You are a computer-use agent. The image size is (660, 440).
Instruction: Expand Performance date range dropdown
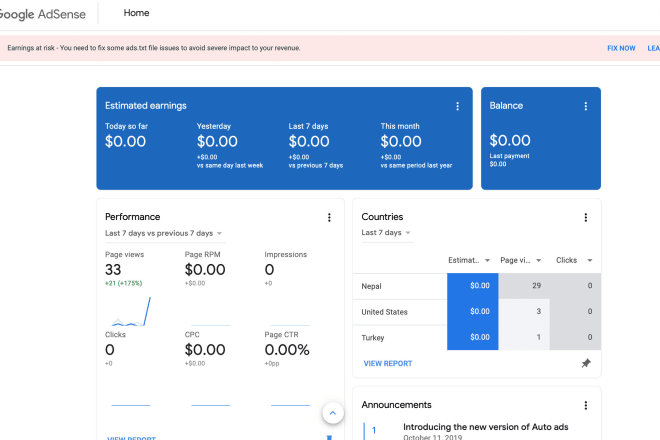tap(164, 233)
